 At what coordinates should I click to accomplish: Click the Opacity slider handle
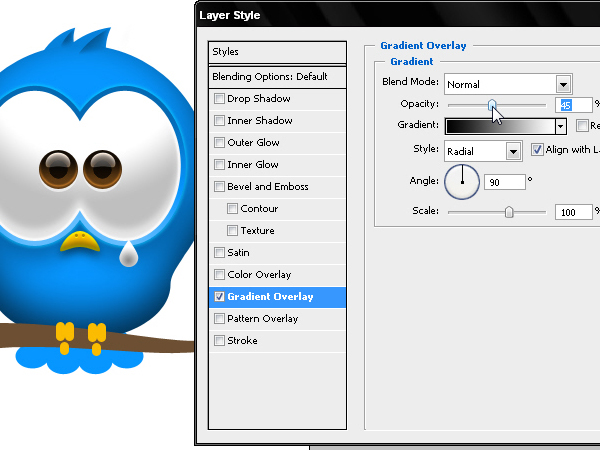pyautogui.click(x=492, y=105)
